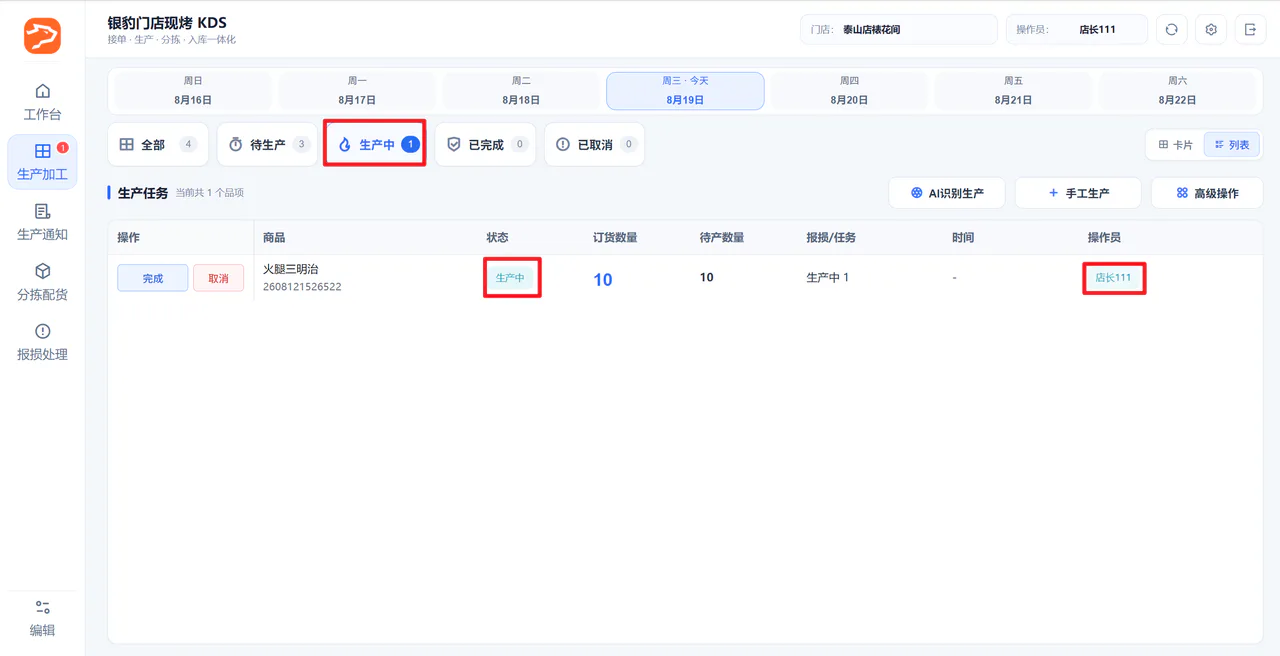This screenshot has width=1280, height=656.
Task: Click the 报损/任务 column header
Action: coord(831,238)
